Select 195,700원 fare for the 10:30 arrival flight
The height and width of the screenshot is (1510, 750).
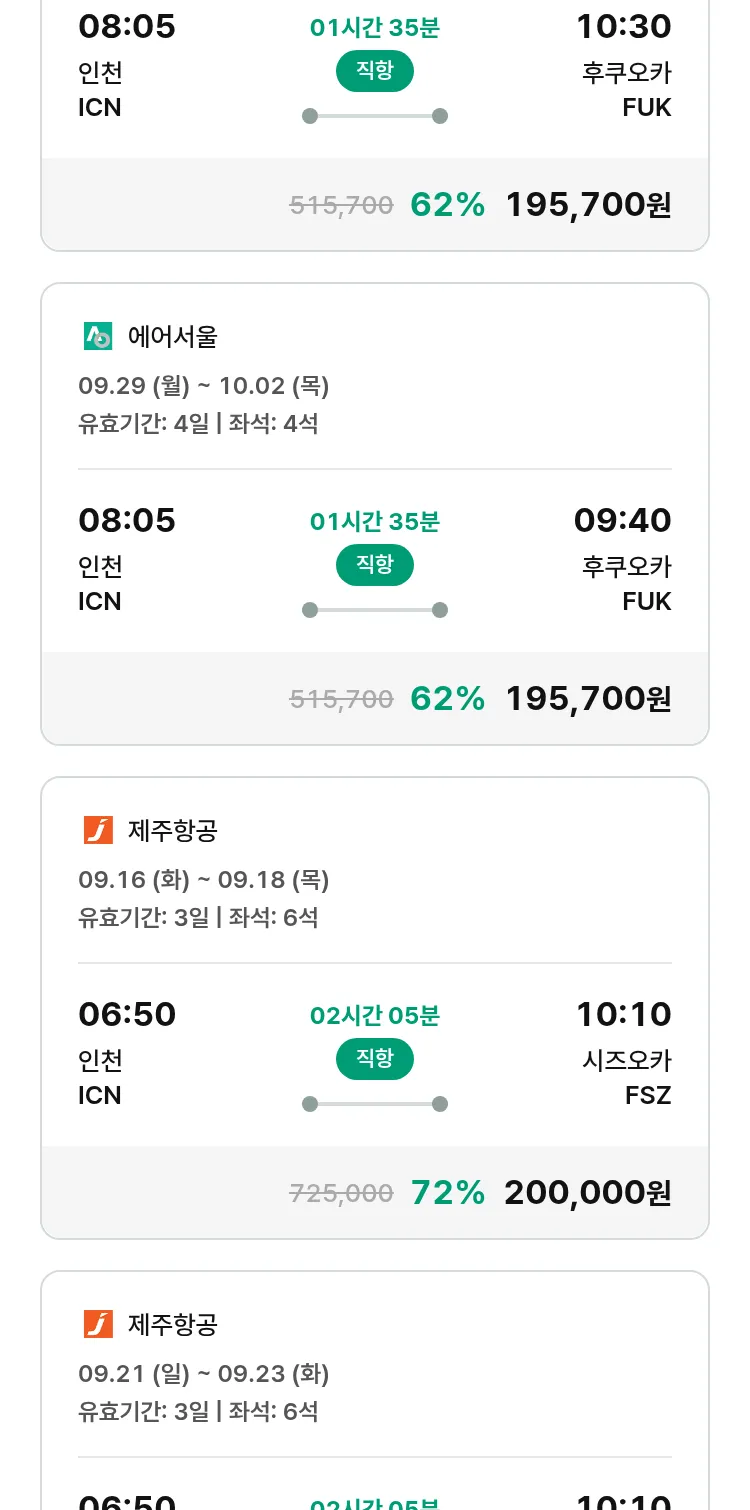point(587,204)
